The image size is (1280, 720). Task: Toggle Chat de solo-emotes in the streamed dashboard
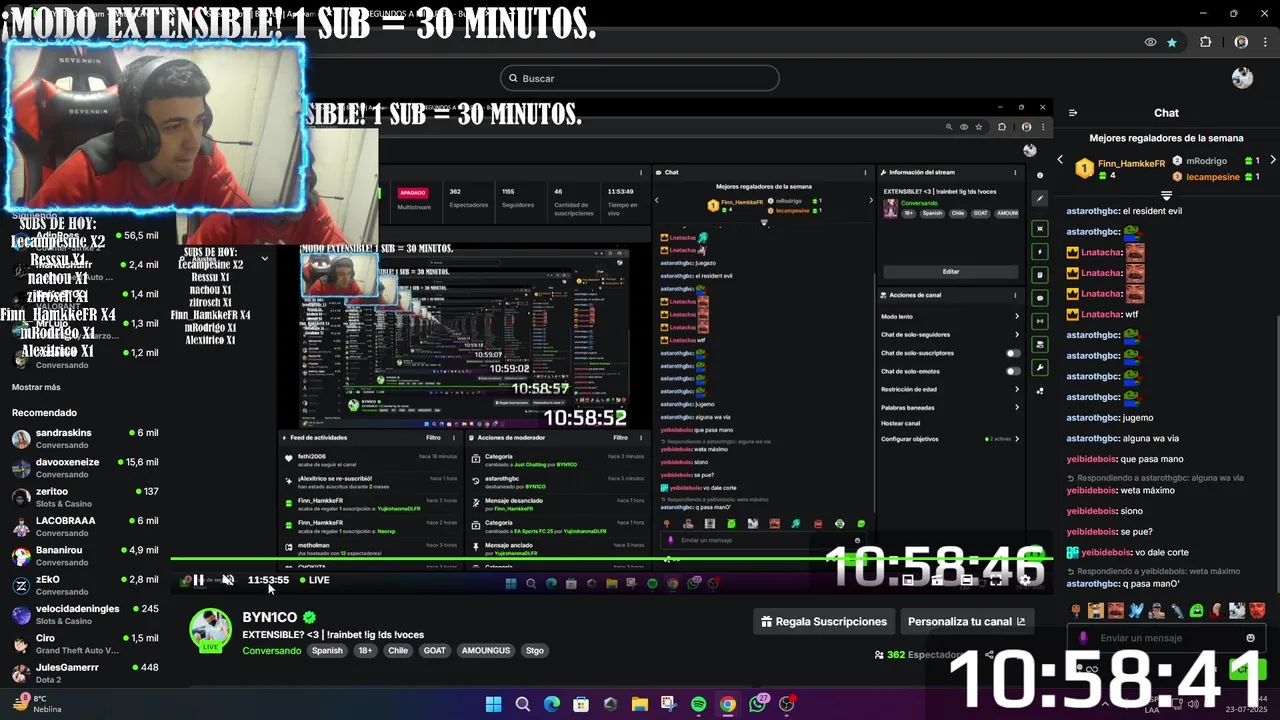click(x=1013, y=371)
